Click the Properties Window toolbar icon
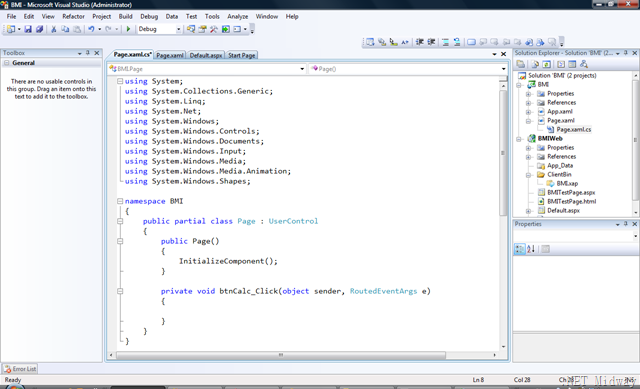 click(x=202, y=29)
